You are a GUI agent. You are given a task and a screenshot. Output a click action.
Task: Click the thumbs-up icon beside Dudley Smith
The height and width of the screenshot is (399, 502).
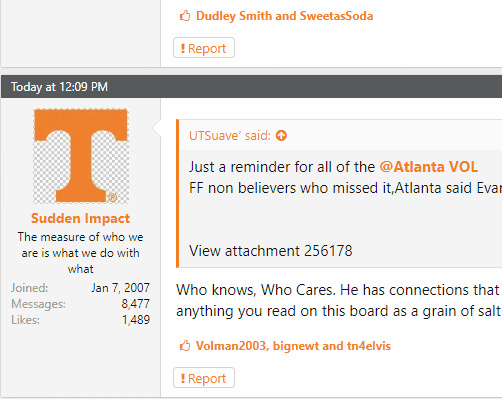coord(185,16)
